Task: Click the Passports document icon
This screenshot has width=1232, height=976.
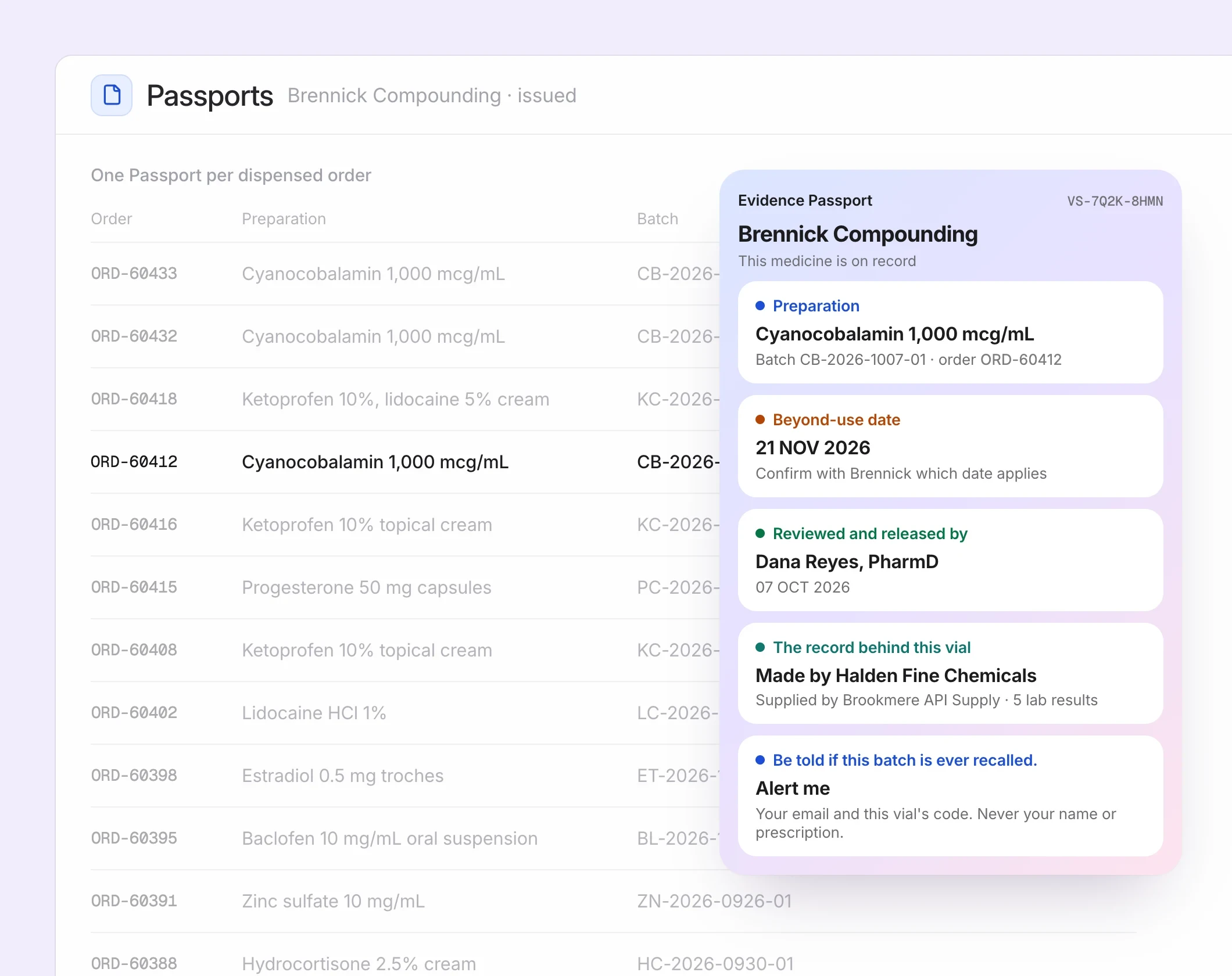Action: (x=112, y=95)
